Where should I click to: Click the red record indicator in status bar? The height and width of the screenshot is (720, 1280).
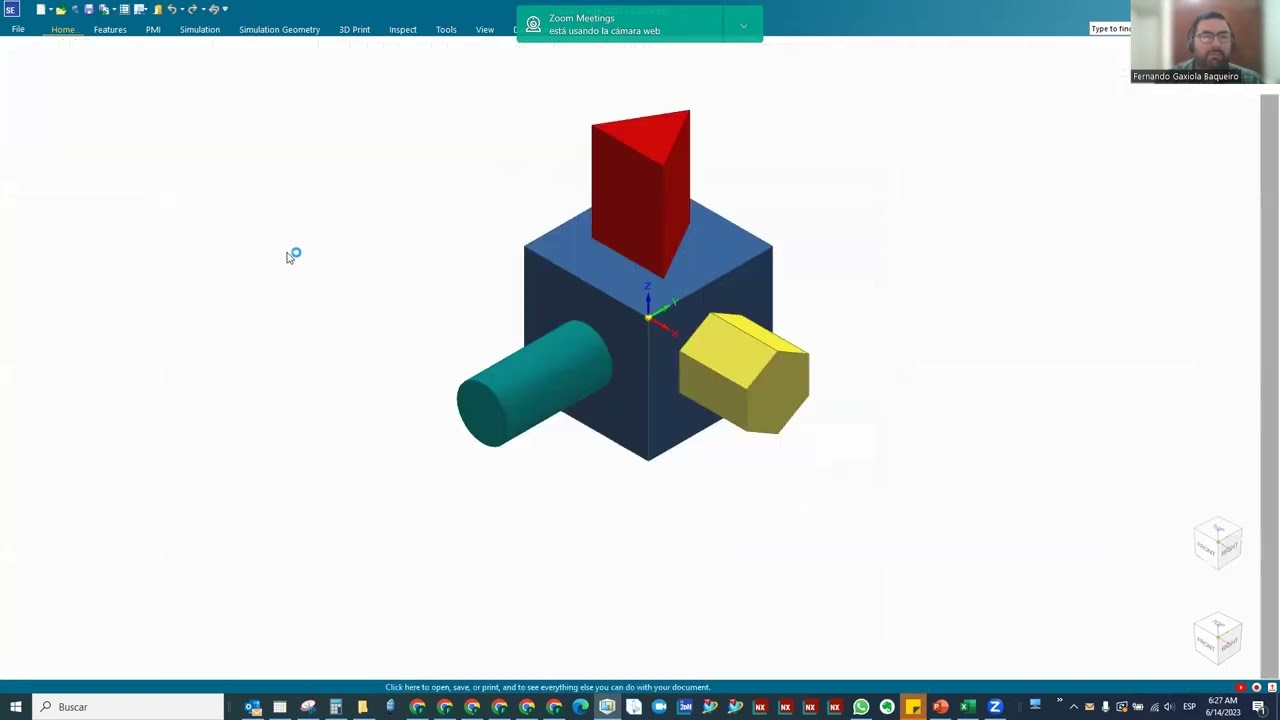1257,687
